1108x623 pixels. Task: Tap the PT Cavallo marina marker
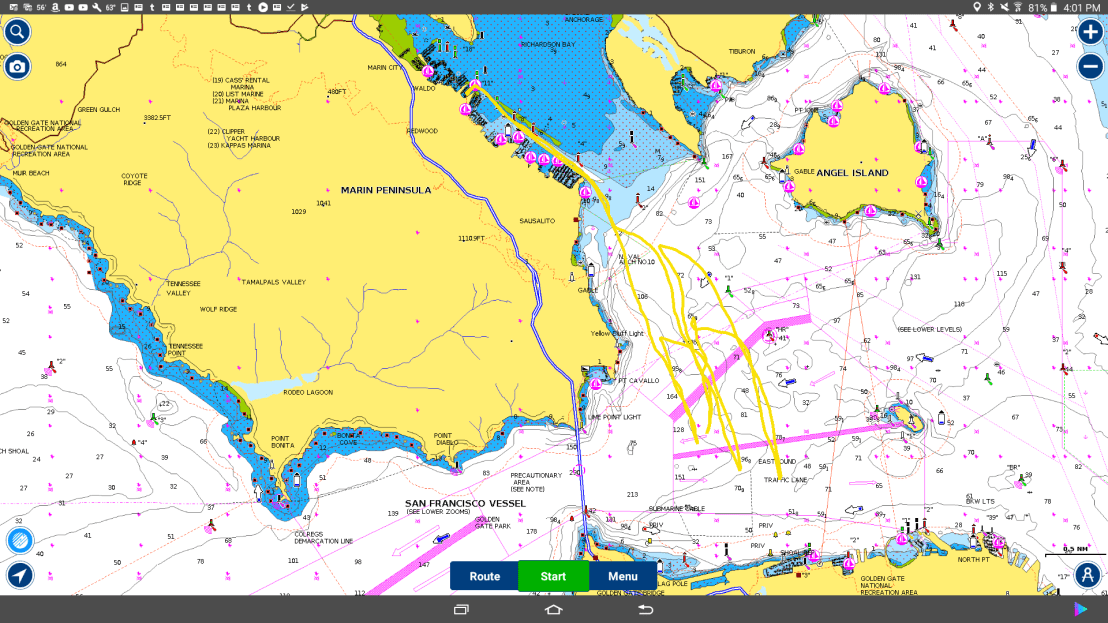tap(597, 382)
